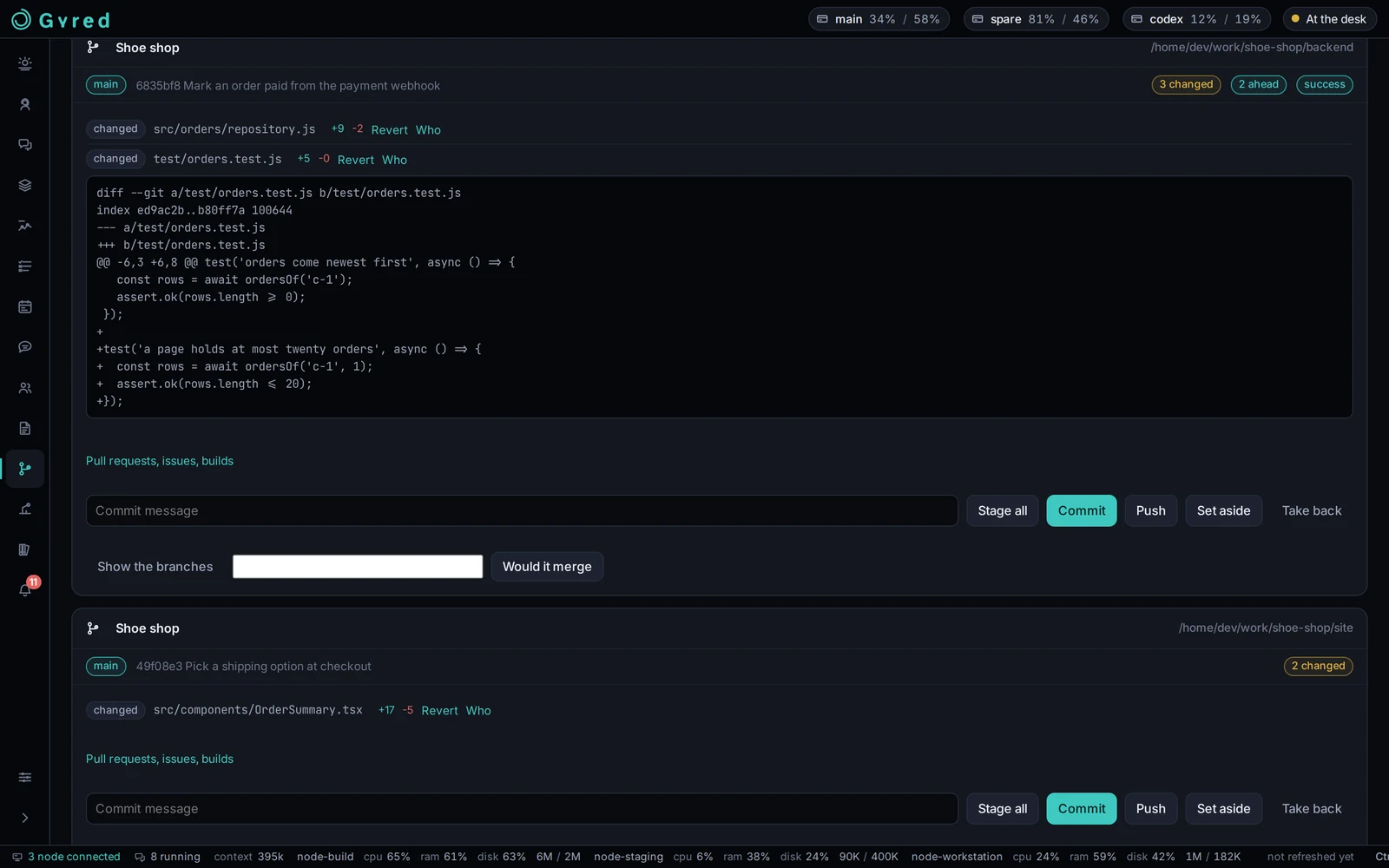The width and height of the screenshot is (1389, 868).
Task: Focus the backend repo commit message field
Action: [x=522, y=510]
